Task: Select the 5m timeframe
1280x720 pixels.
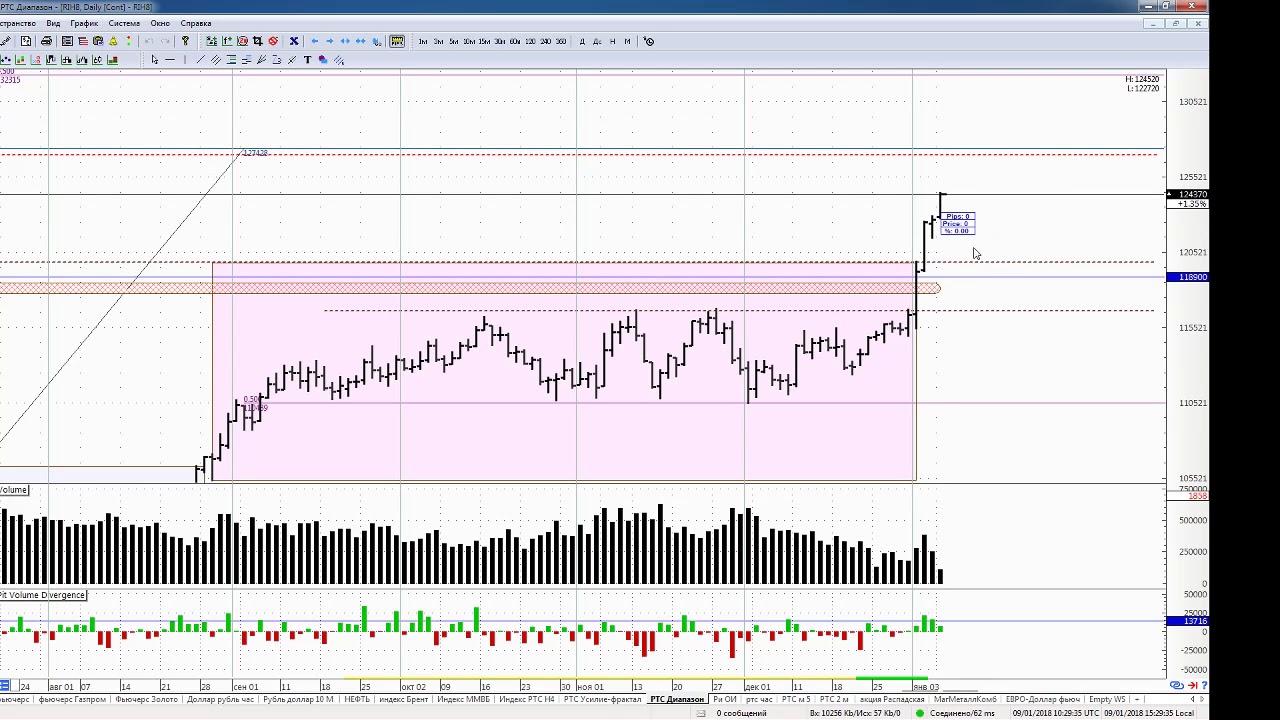Action: [454, 41]
